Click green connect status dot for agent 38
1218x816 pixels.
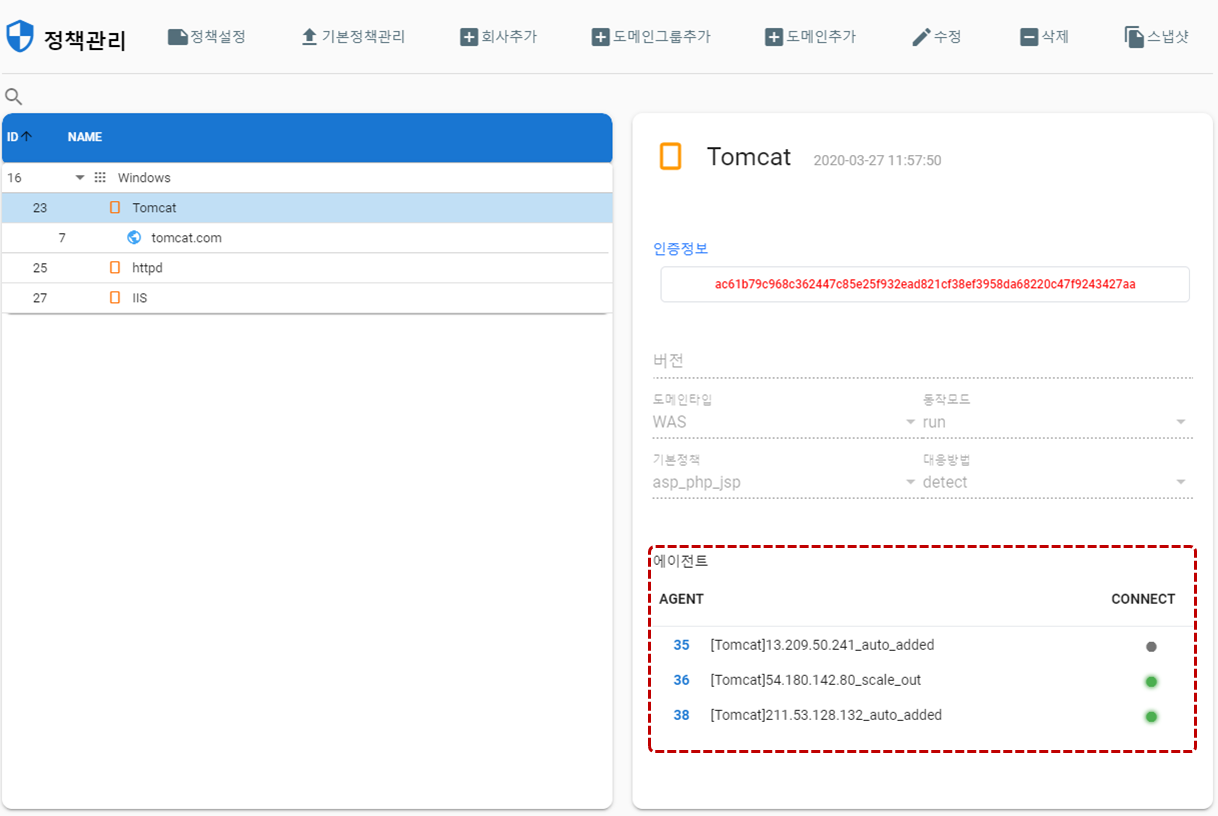[1151, 717]
